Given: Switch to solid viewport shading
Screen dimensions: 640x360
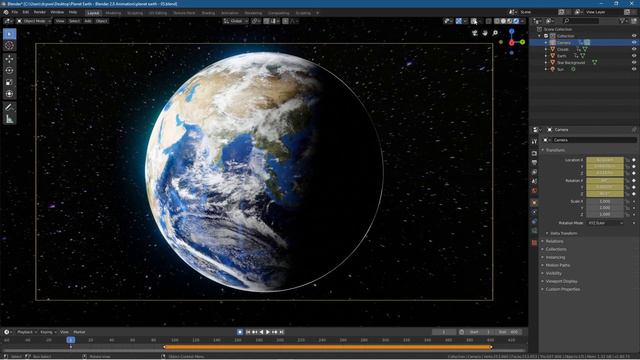Looking at the screenshot, I should 504,21.
